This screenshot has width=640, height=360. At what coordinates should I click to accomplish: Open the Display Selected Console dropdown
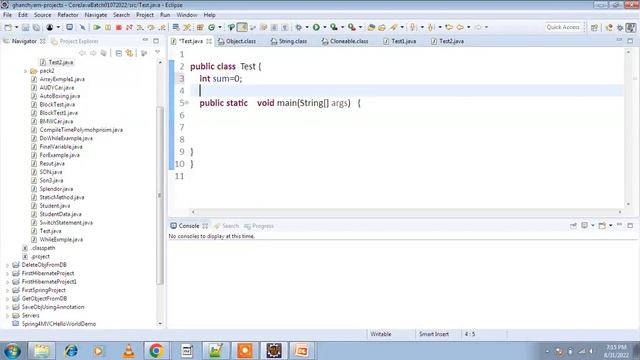pyautogui.click(x=593, y=225)
